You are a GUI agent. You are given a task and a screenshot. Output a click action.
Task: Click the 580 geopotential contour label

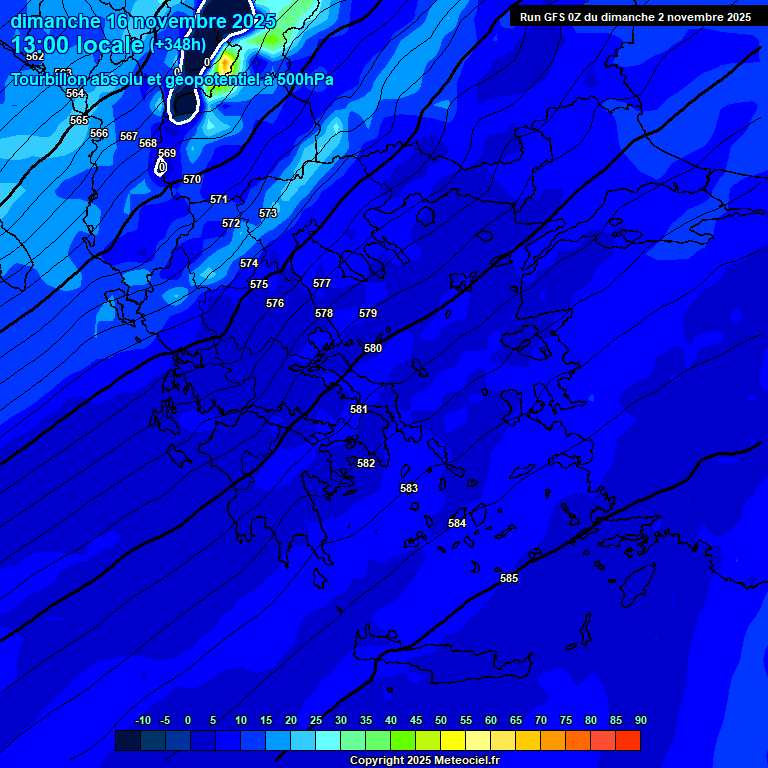[373, 349]
